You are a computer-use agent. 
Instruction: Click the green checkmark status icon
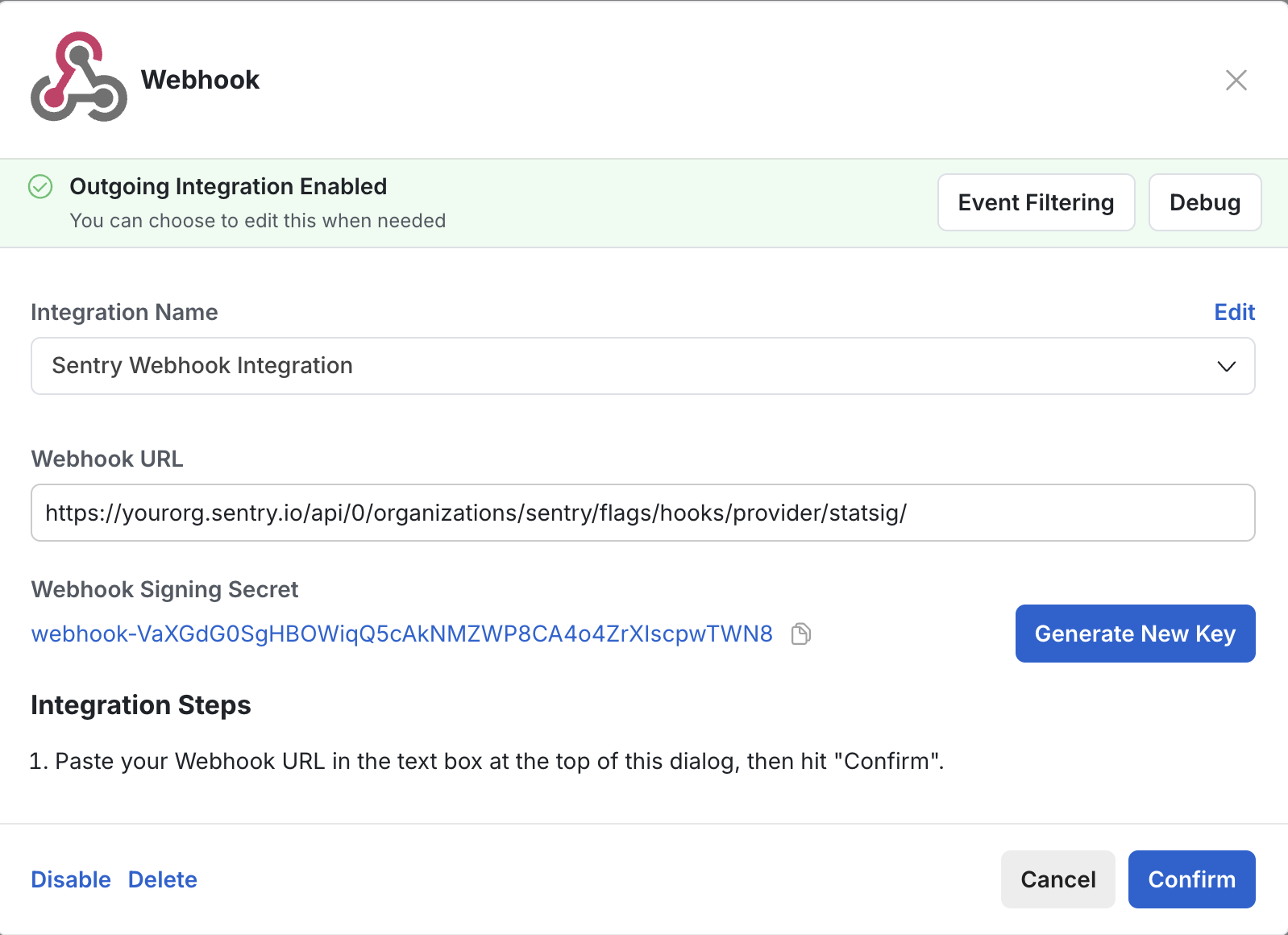[x=40, y=187]
